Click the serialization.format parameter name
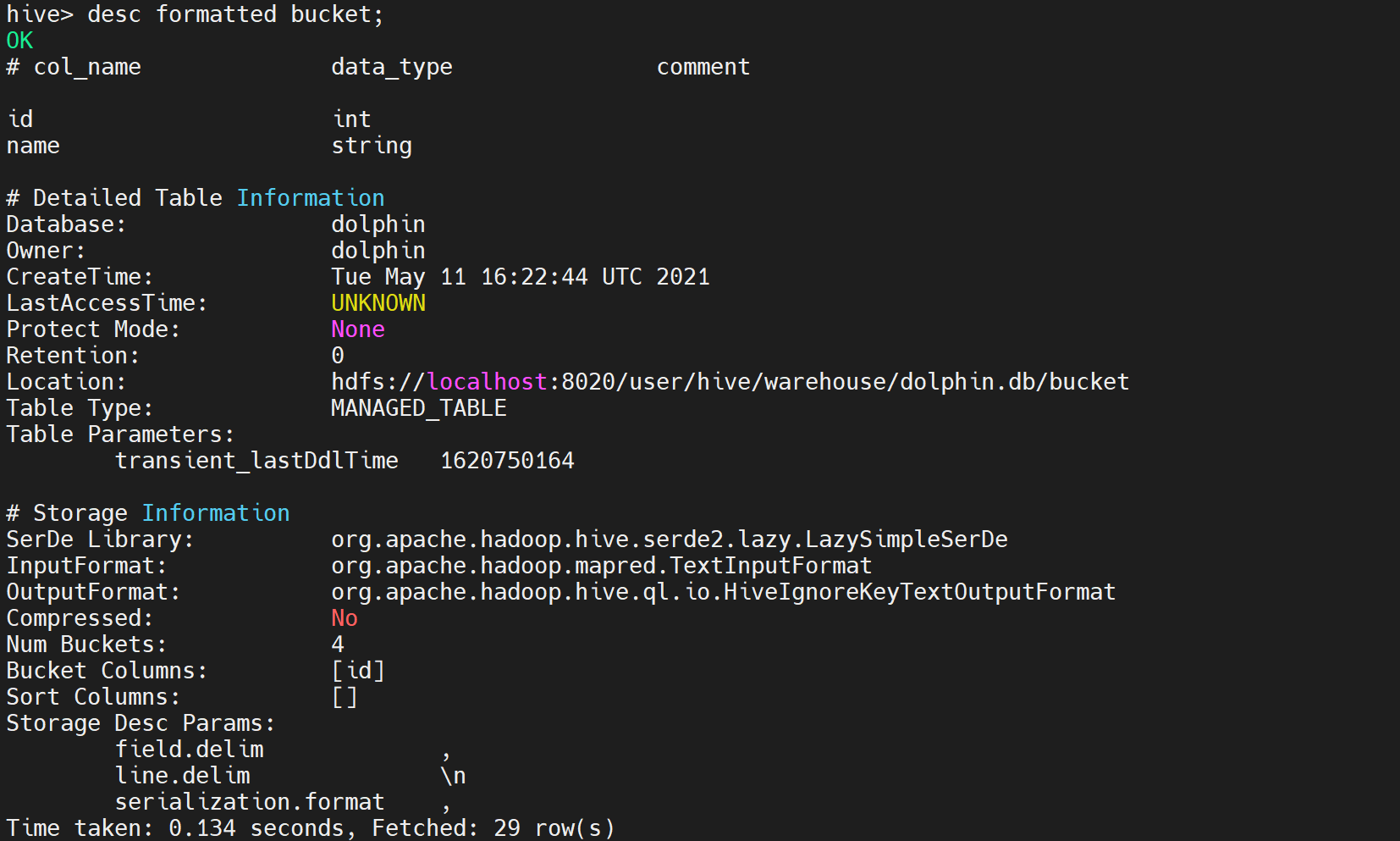 click(250, 802)
